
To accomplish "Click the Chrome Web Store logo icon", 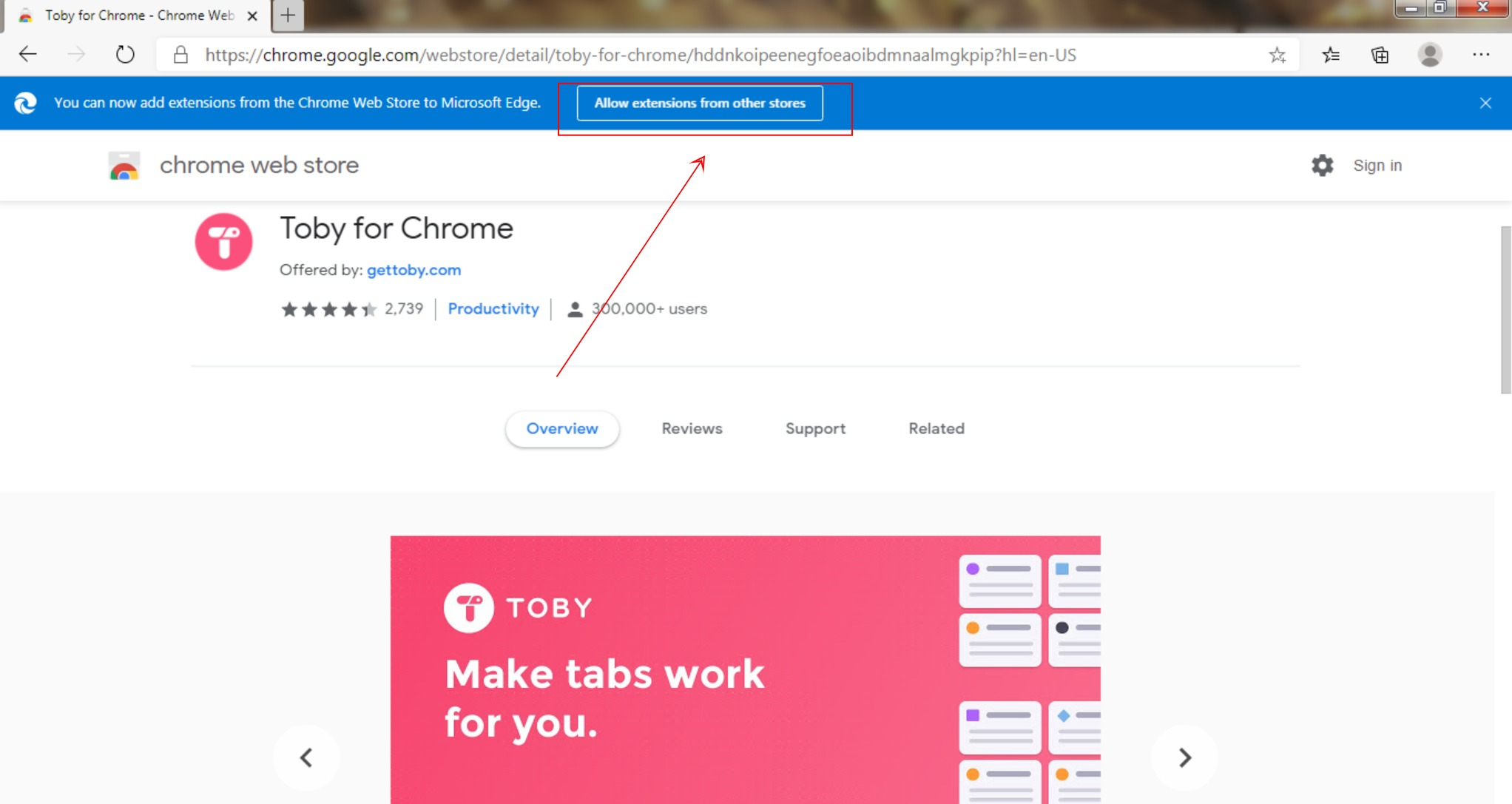I will [124, 166].
